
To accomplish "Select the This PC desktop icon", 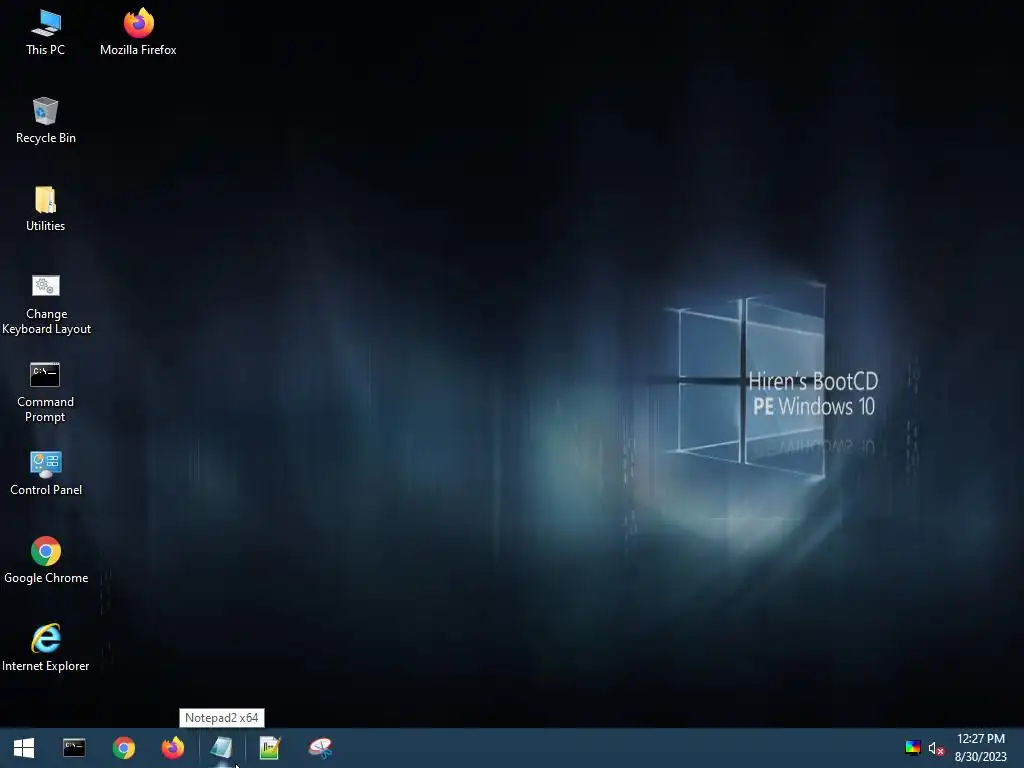I will tap(46, 33).
